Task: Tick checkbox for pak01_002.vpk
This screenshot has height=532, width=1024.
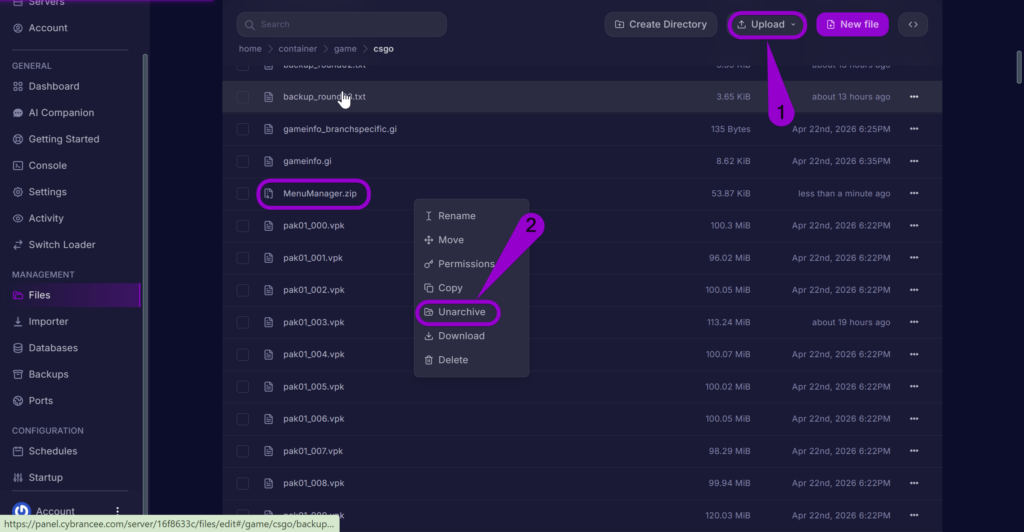Action: click(x=242, y=290)
